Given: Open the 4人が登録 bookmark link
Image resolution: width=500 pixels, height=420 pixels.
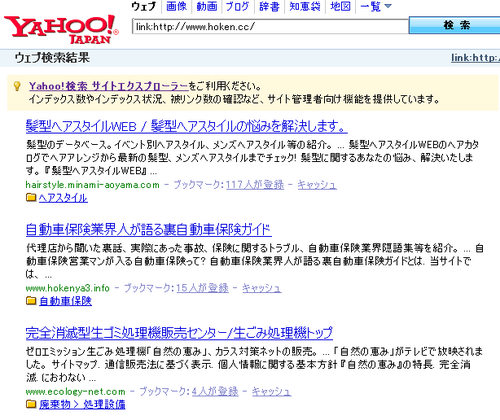Looking at the screenshot, I should pos(215,391).
